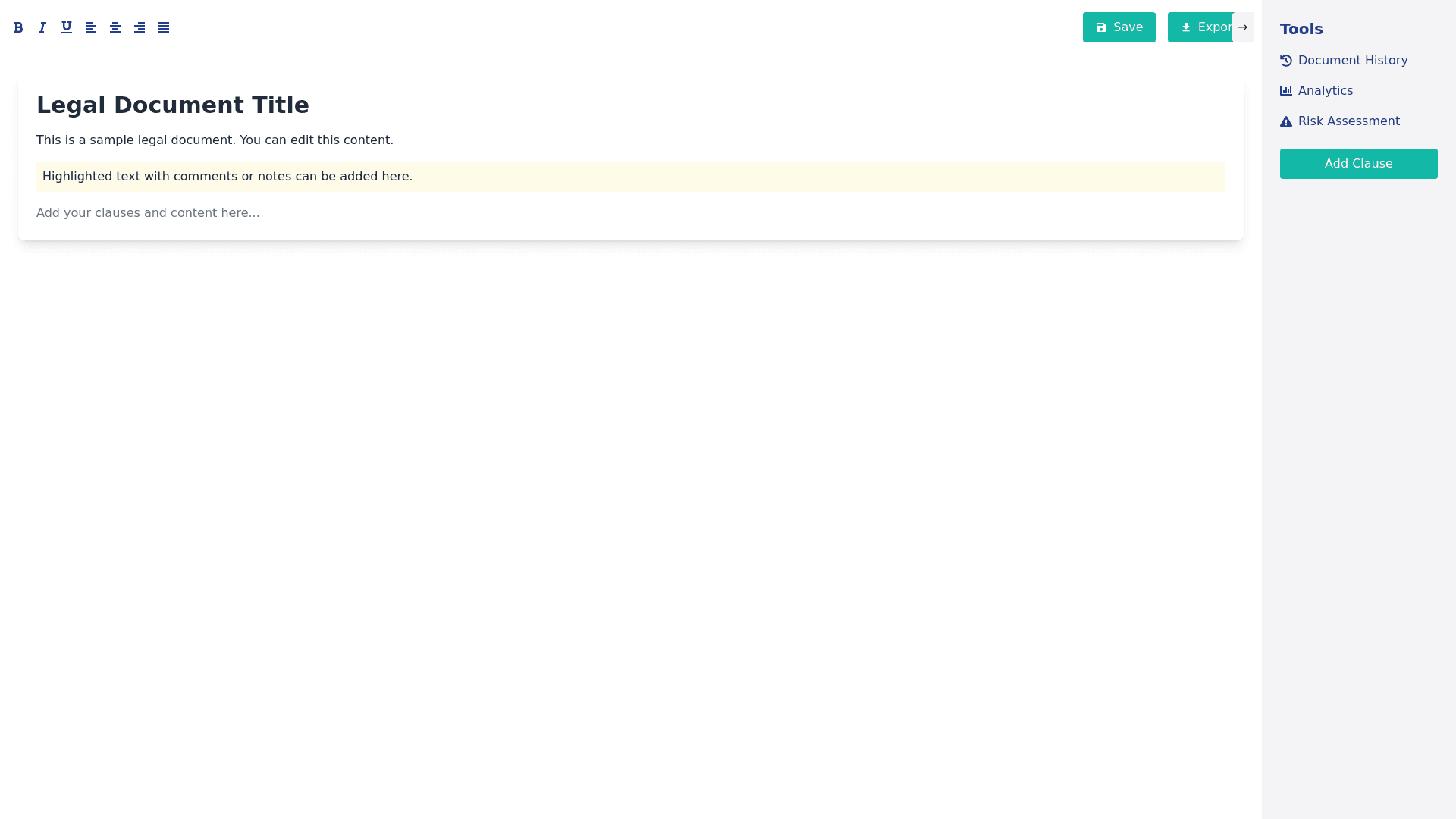Toggle italic formatting

pos(42,27)
